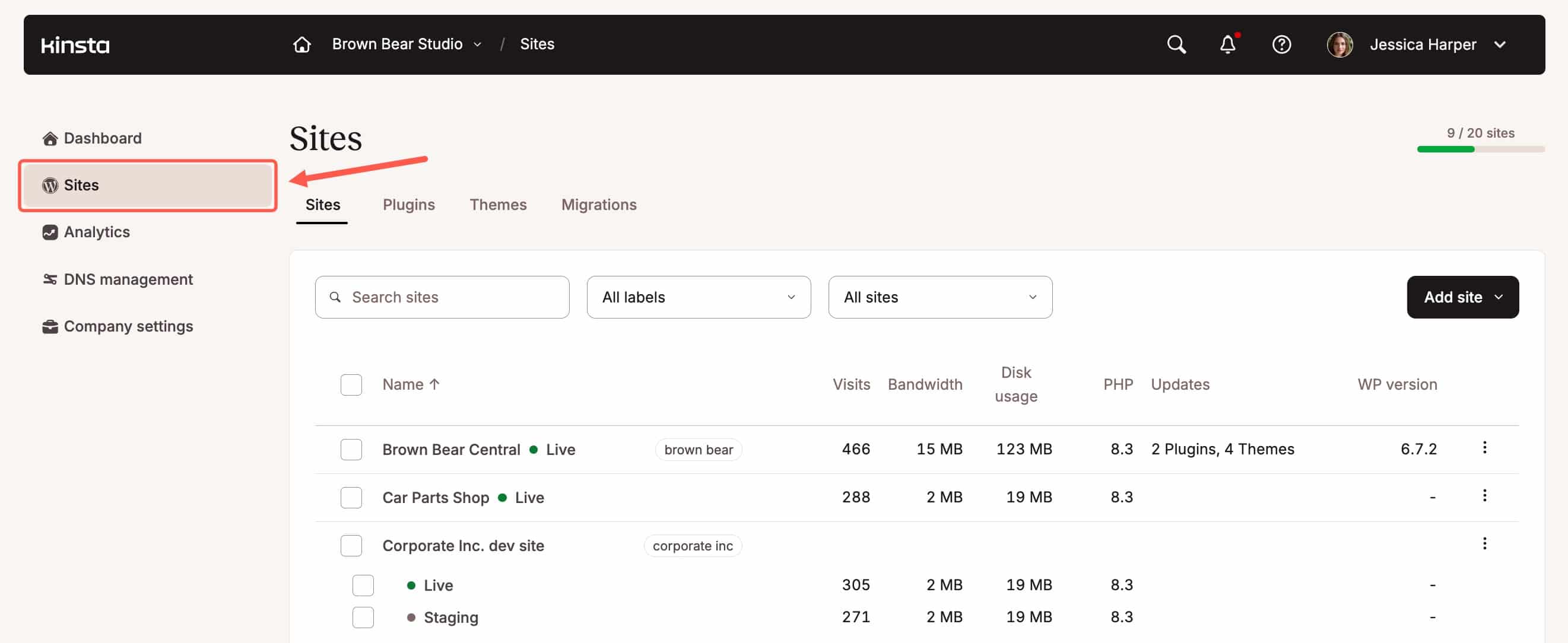Screen dimensions: 1568x643
Task: Open the help question mark icon
Action: [x=1281, y=44]
